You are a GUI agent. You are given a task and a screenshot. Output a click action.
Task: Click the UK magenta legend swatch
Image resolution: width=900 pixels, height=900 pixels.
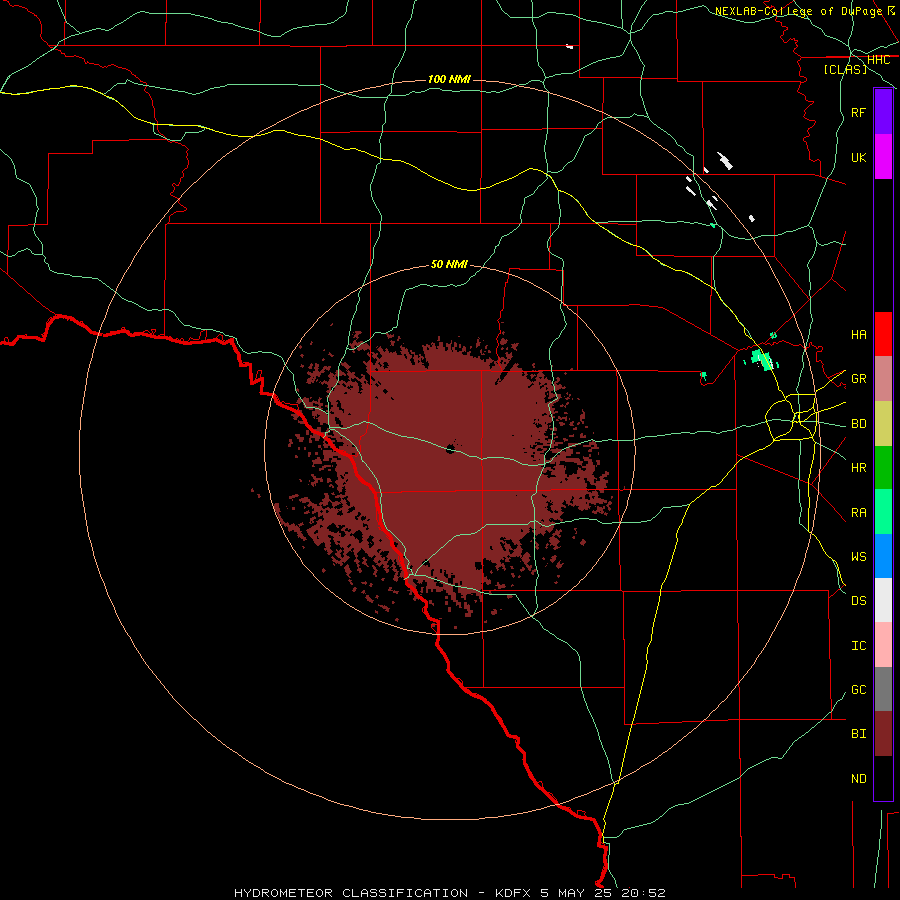pyautogui.click(x=883, y=157)
